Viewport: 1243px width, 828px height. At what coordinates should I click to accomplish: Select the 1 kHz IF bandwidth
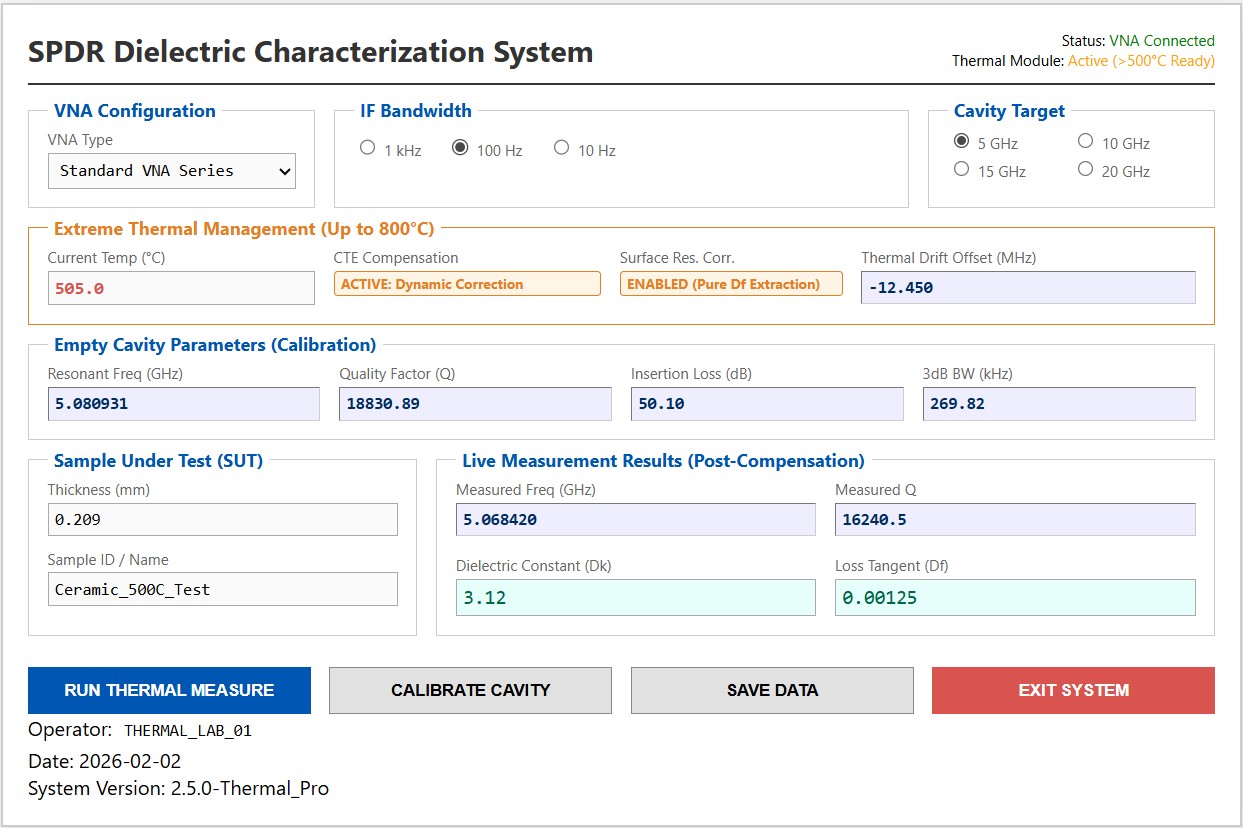tap(367, 149)
